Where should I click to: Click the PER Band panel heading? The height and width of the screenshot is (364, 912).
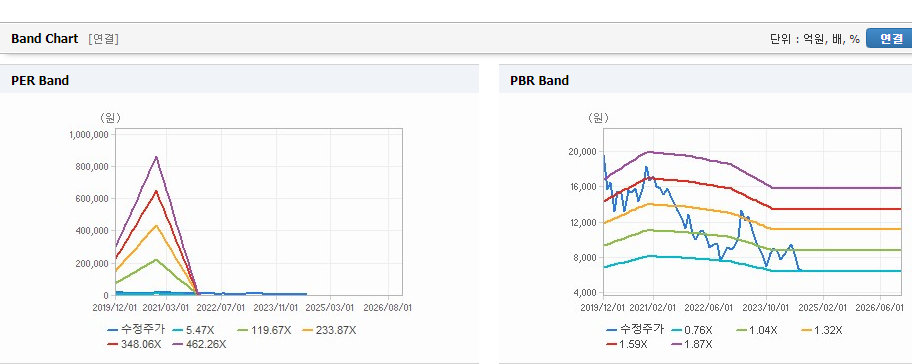(40, 81)
